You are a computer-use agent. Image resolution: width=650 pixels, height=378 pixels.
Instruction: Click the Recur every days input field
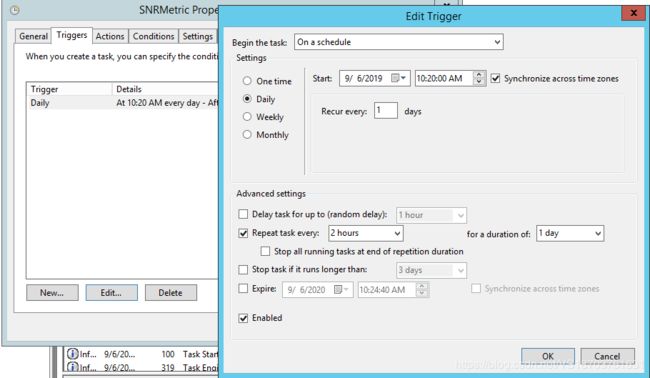coord(386,111)
